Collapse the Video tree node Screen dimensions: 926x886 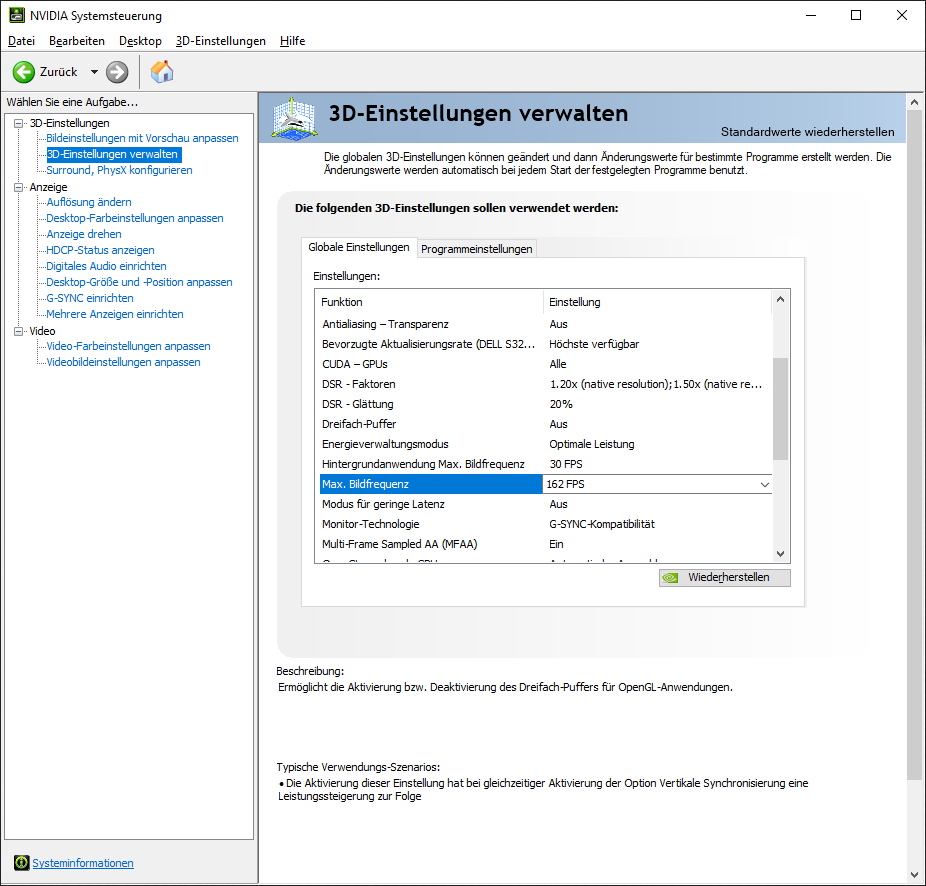(19, 331)
